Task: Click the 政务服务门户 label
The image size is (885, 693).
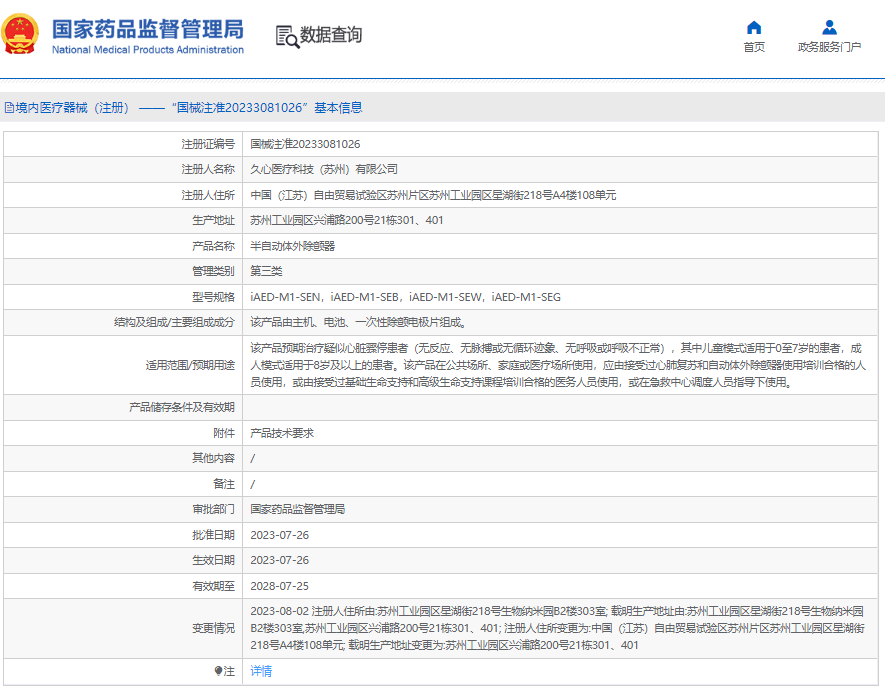Action: click(829, 47)
